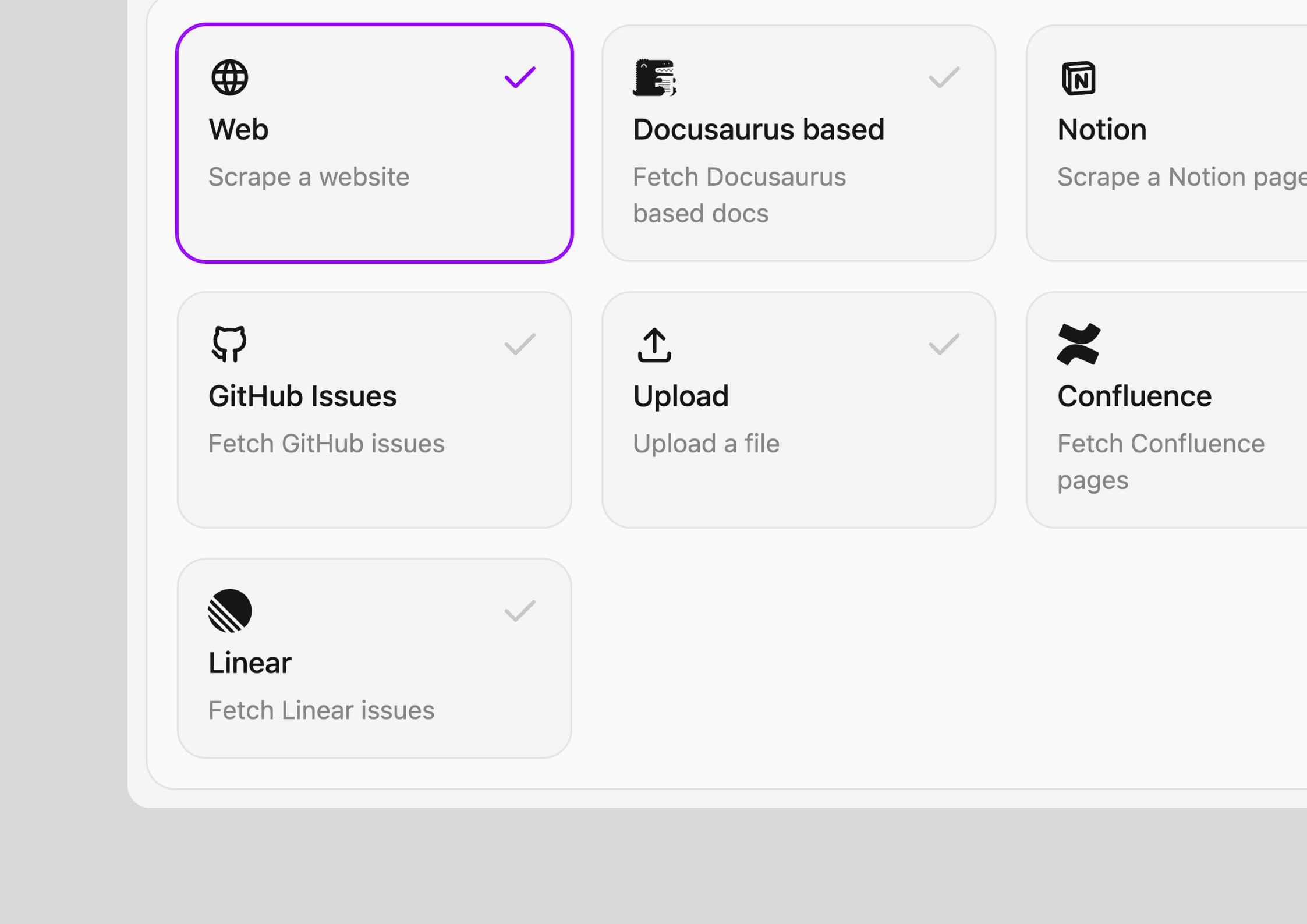Toggle the checkmark on GitHub Issues card
The width and height of the screenshot is (1307, 924).
click(519, 344)
